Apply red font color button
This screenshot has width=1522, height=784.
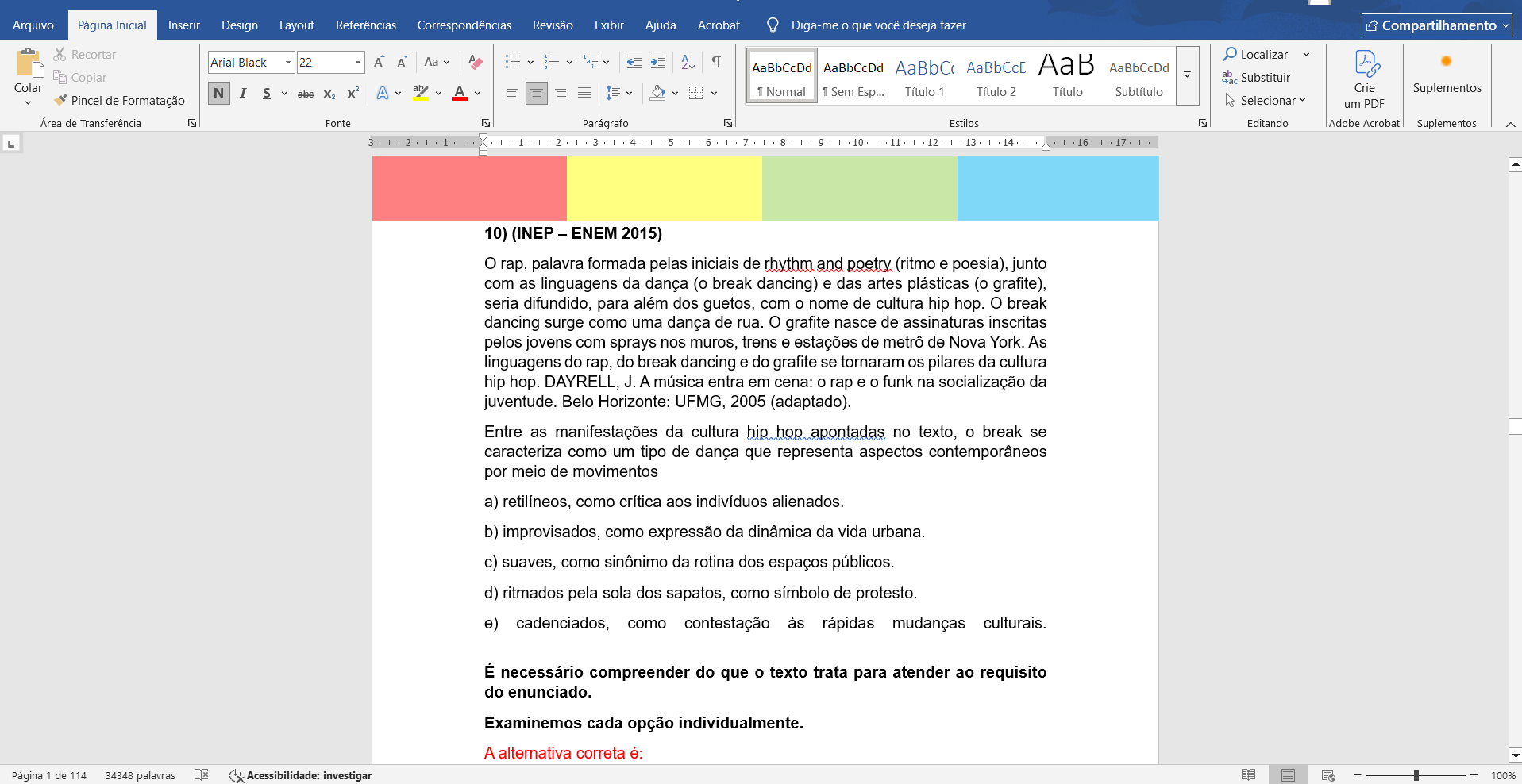pyautogui.click(x=460, y=94)
